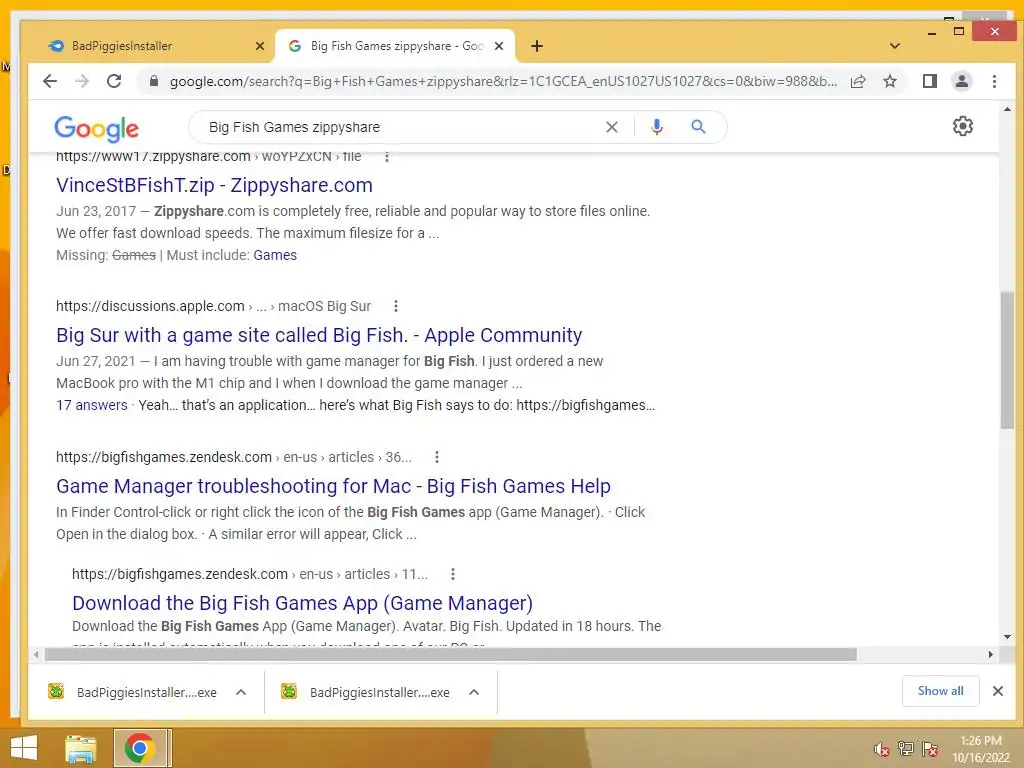Image resolution: width=1024 pixels, height=768 pixels.
Task: Open options for zippyshare result
Action: point(387,157)
